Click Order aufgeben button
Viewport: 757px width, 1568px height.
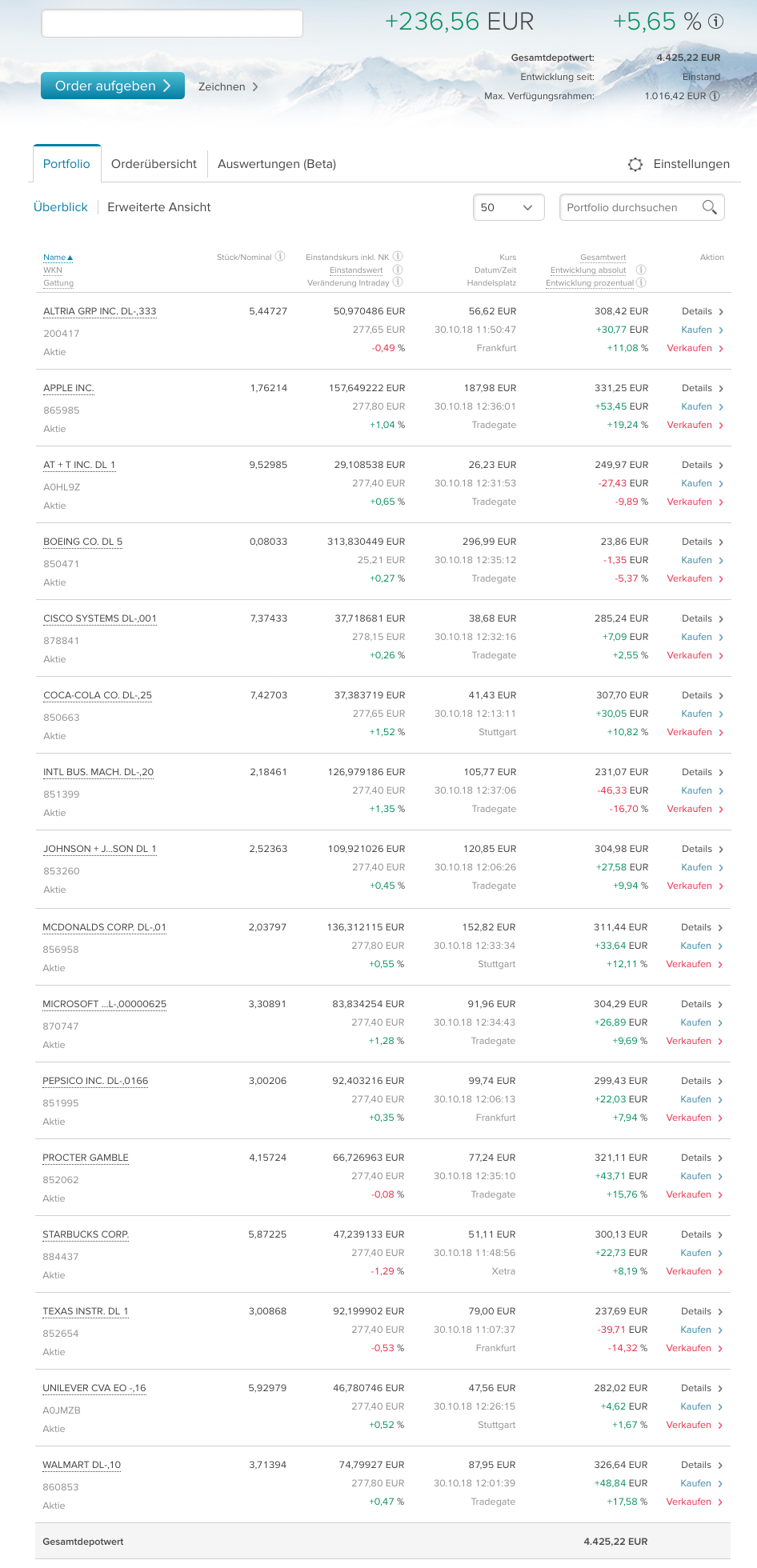(x=113, y=86)
